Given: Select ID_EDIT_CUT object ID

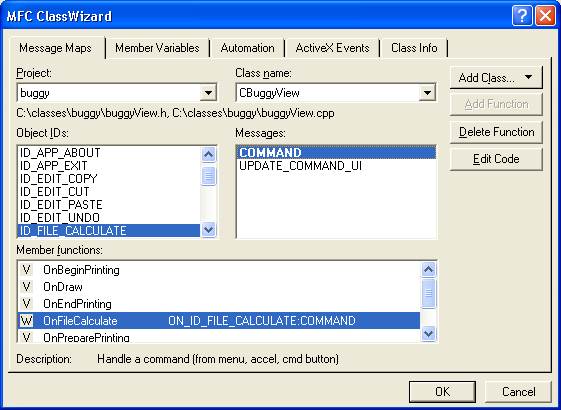Looking at the screenshot, I should pos(109,192).
